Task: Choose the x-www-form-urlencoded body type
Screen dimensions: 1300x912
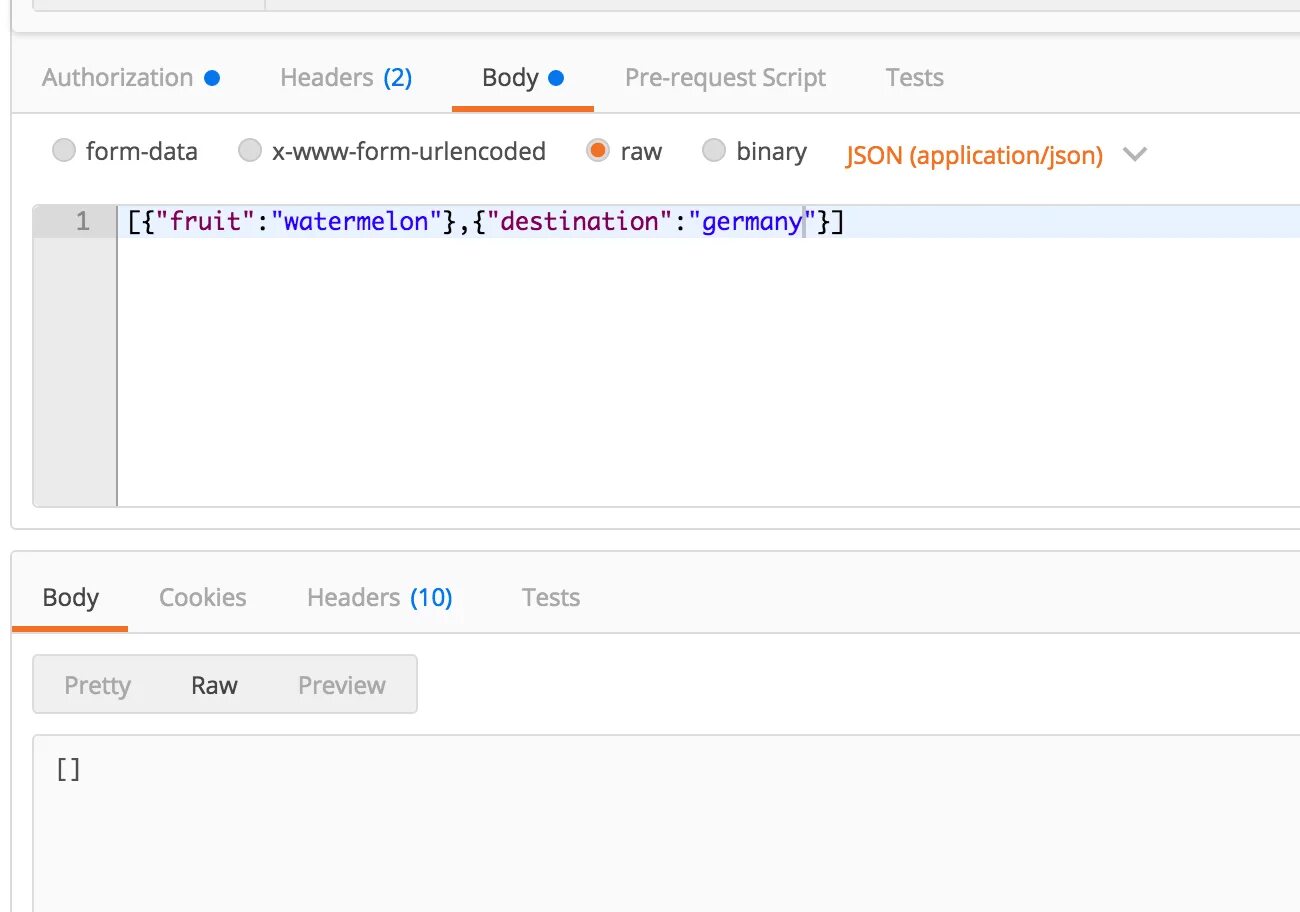Action: [x=250, y=151]
